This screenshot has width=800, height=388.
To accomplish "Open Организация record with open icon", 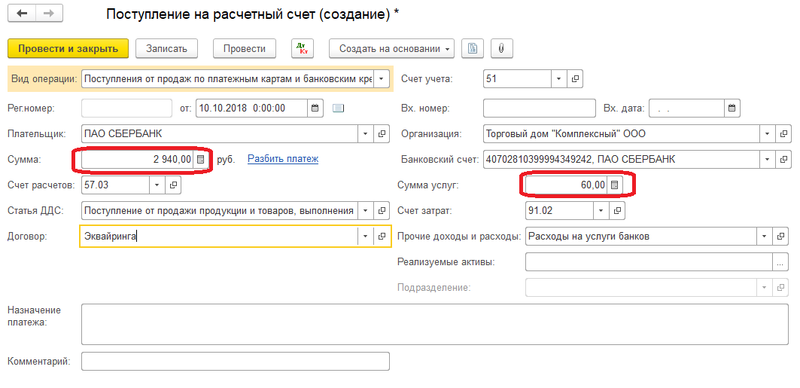I will tap(783, 134).
